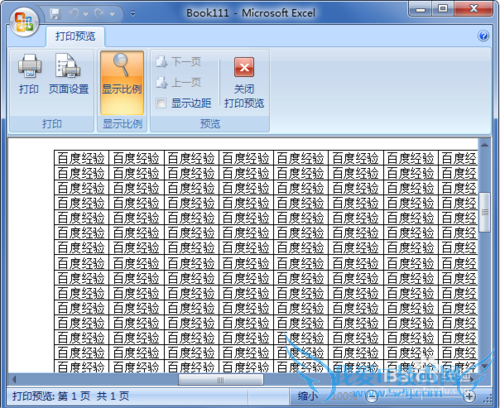Click 关闭打印预览 red X button
Viewport: 500px width, 408px height.
pyautogui.click(x=244, y=82)
